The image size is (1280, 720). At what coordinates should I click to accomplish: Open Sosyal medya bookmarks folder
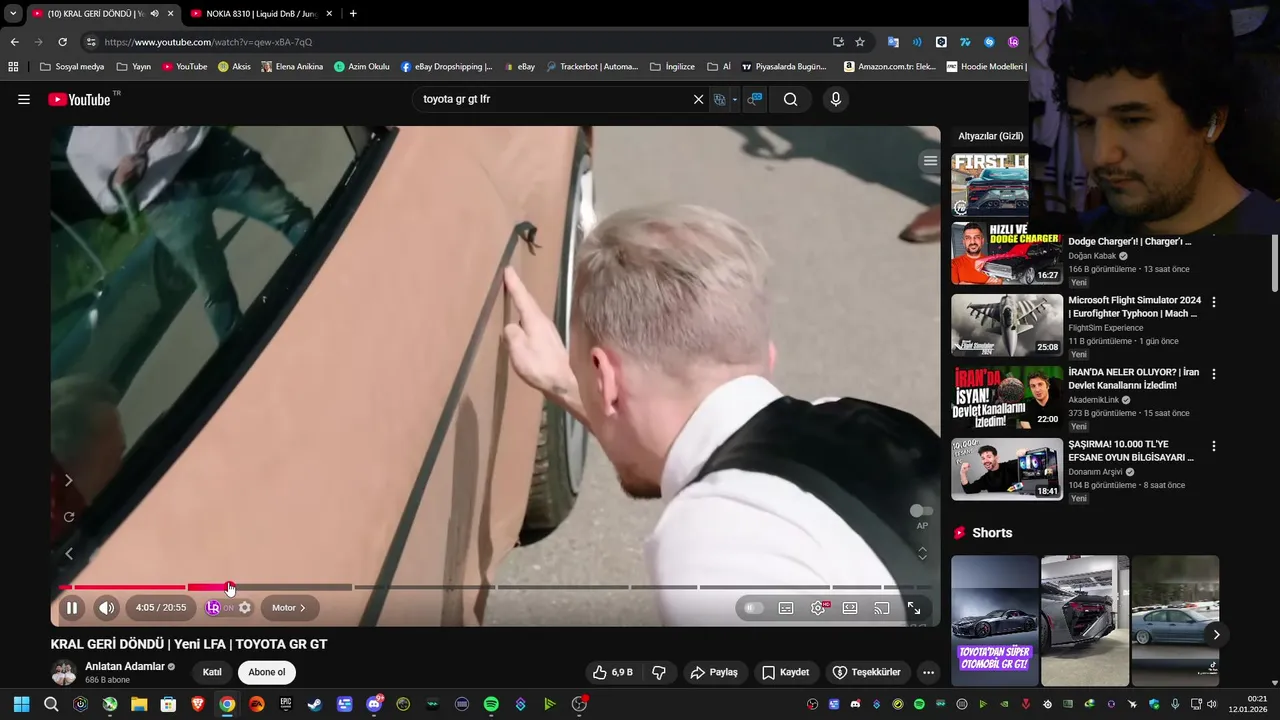tap(71, 67)
